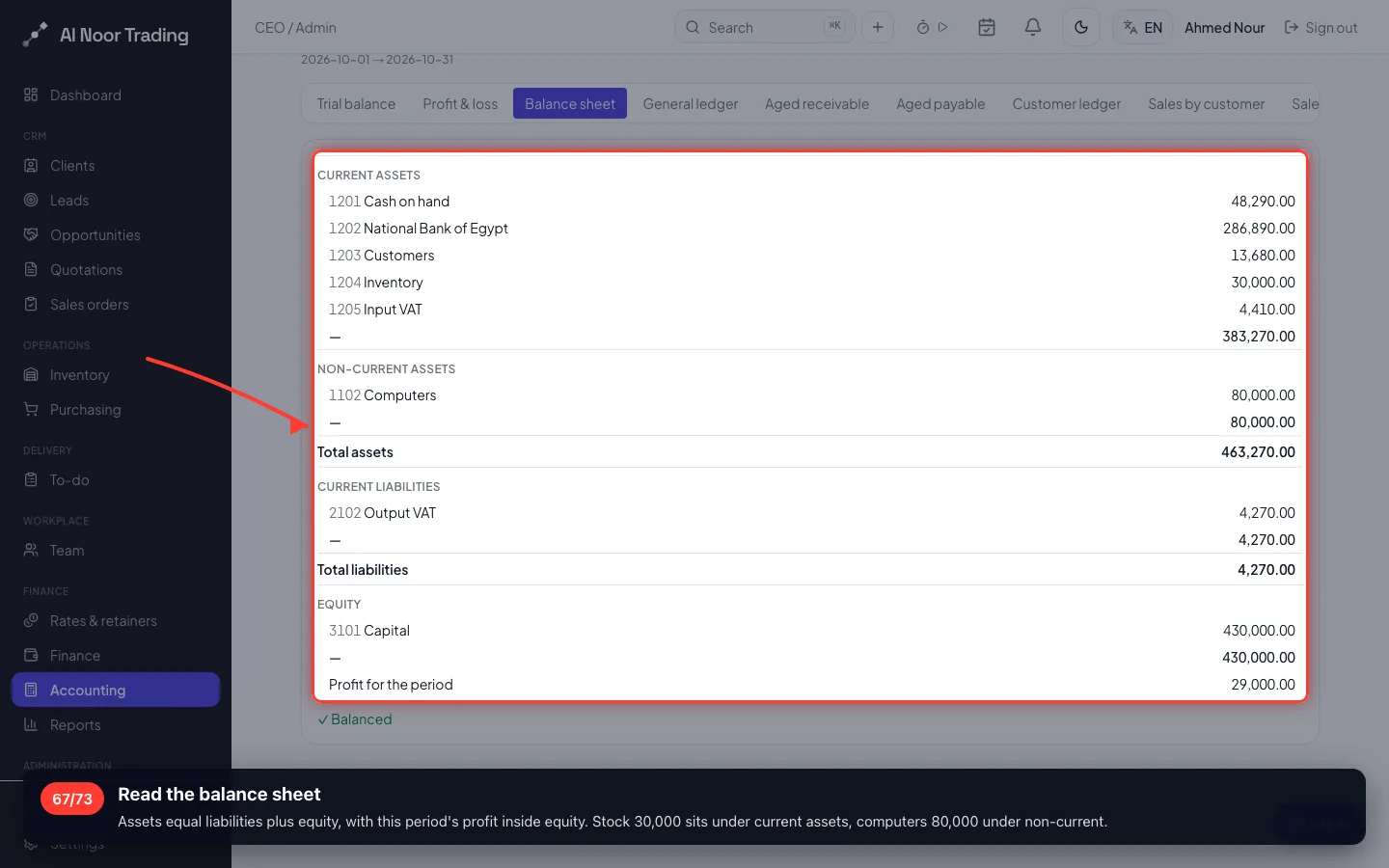Toggle dark mode moon icon
The width and height of the screenshot is (1389, 868).
(1081, 27)
